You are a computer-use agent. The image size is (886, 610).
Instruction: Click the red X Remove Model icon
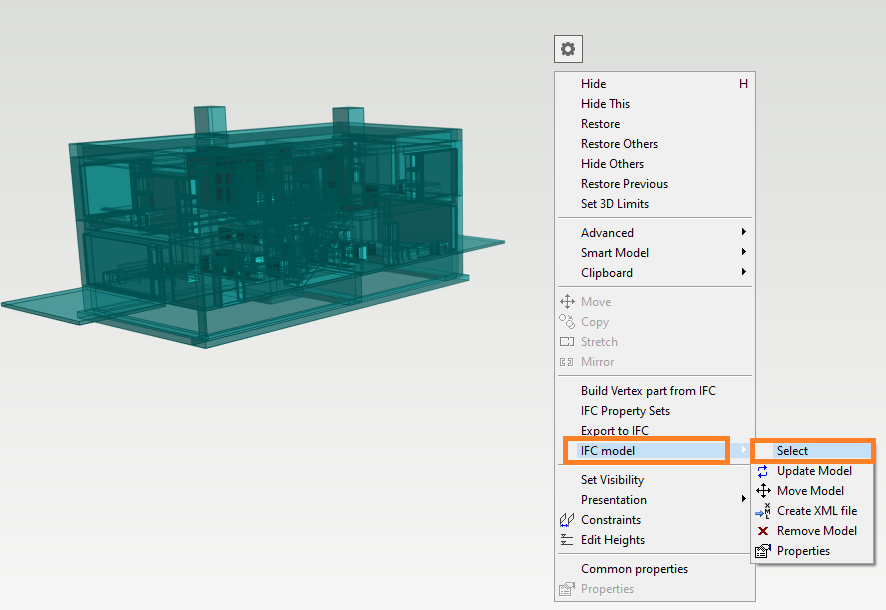coord(763,531)
